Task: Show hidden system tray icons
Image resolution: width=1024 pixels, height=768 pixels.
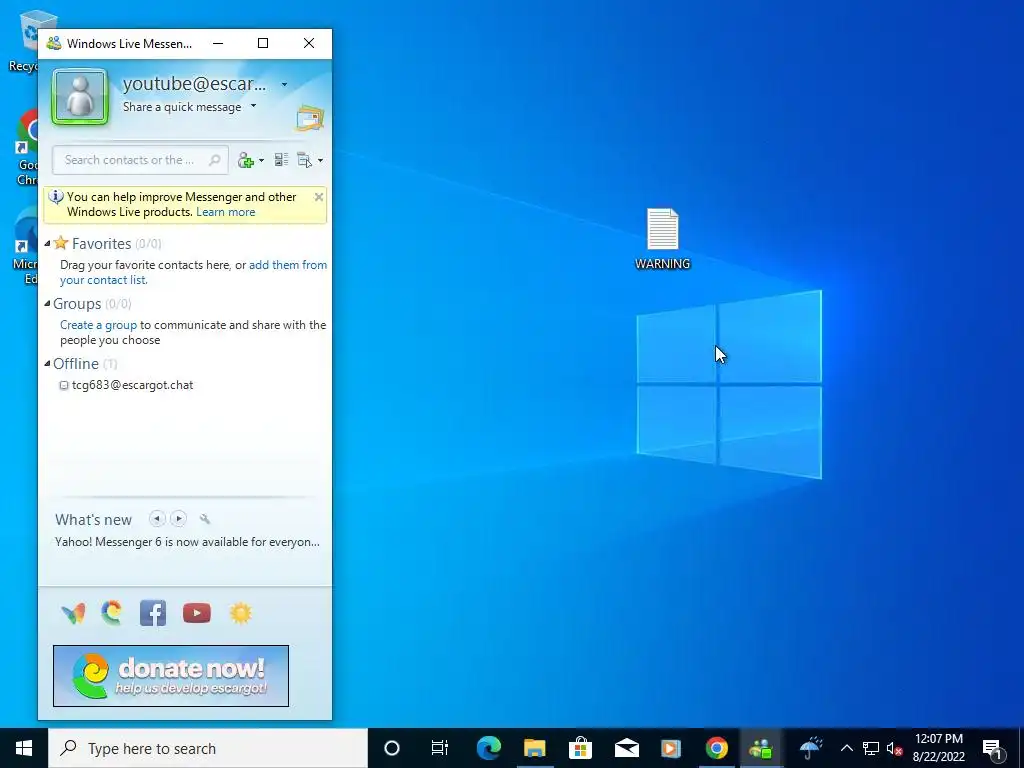Action: click(846, 748)
